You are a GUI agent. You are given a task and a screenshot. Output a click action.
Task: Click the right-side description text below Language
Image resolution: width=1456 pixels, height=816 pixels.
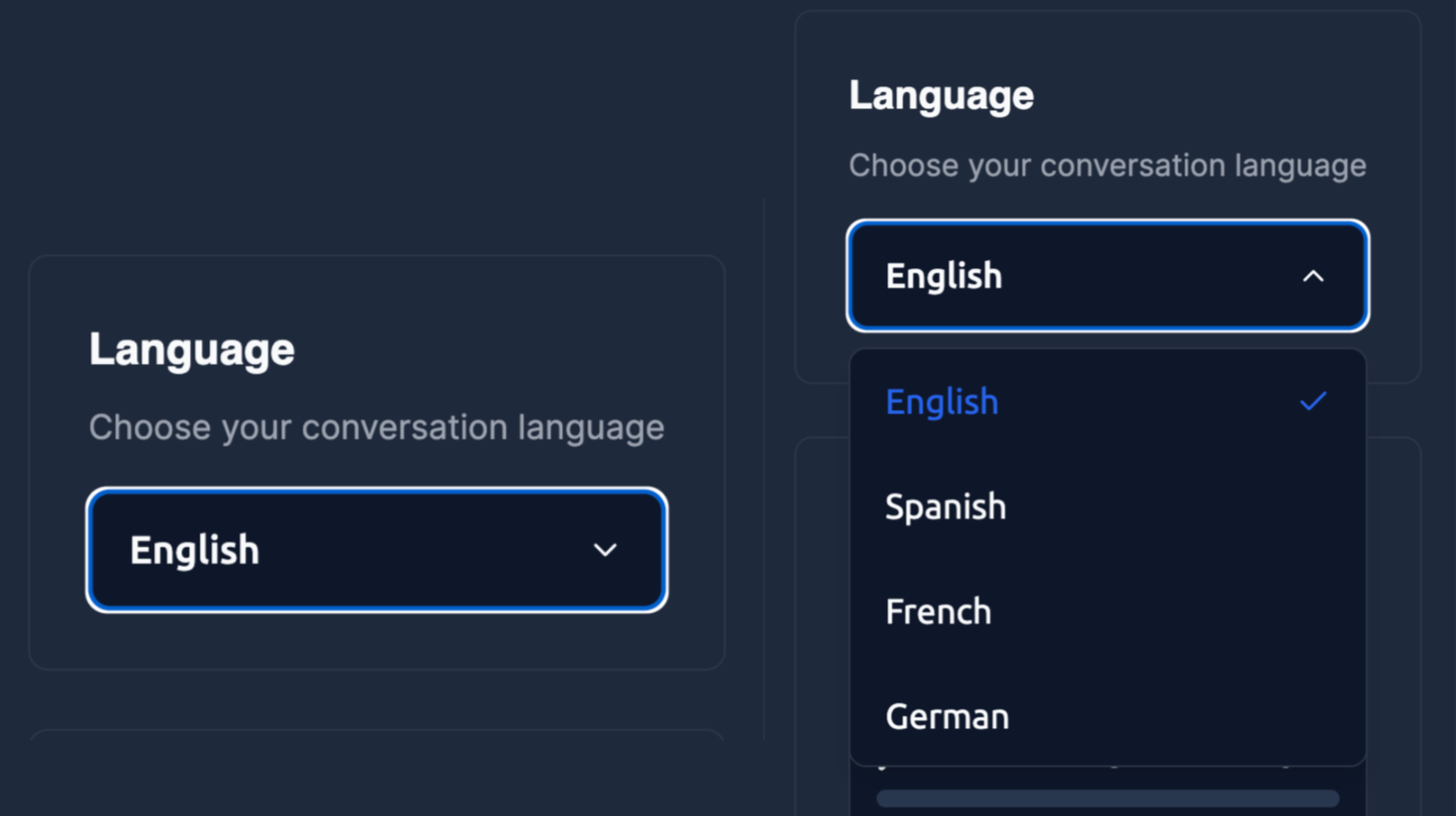[1107, 164]
